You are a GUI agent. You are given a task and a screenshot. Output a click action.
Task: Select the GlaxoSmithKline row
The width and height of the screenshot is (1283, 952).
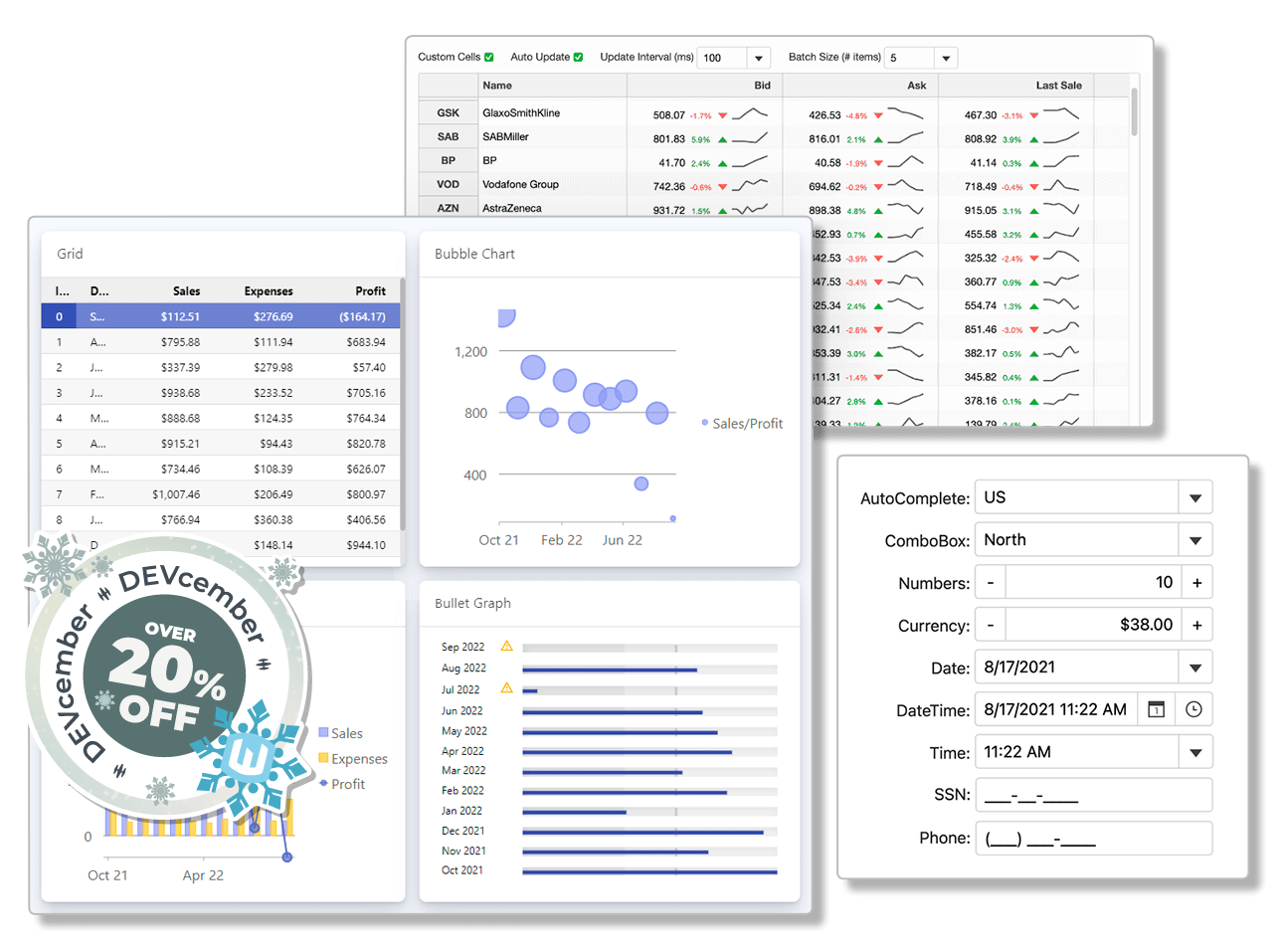point(521,113)
